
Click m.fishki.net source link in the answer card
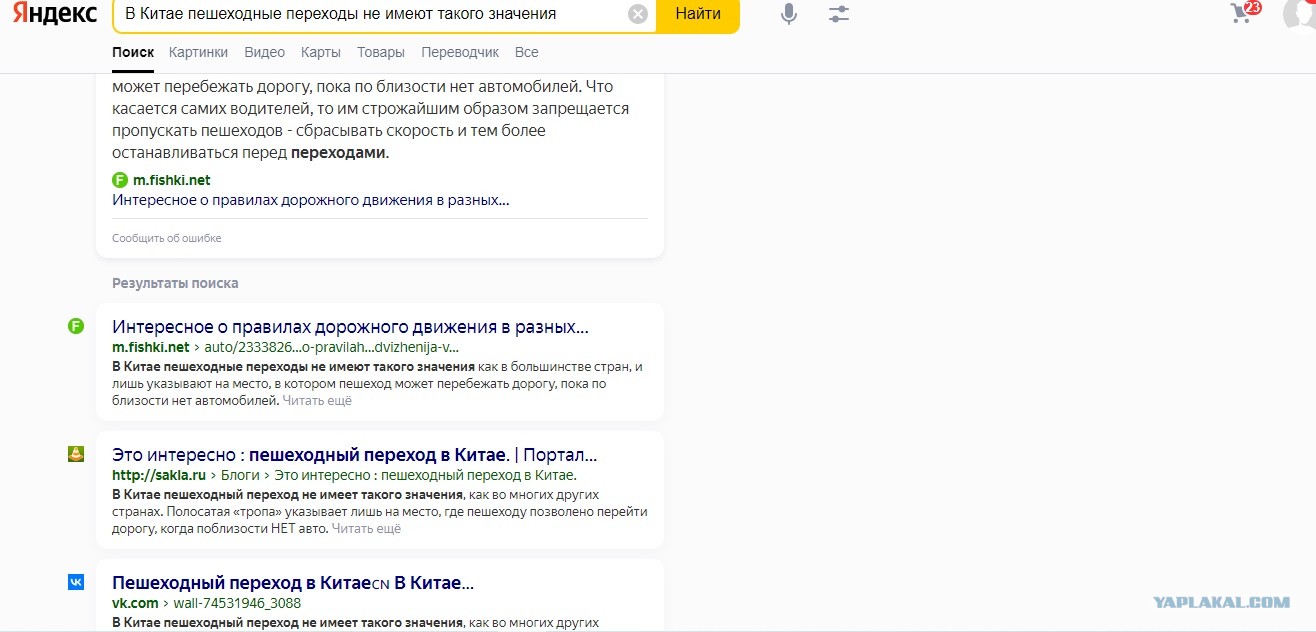click(172, 180)
